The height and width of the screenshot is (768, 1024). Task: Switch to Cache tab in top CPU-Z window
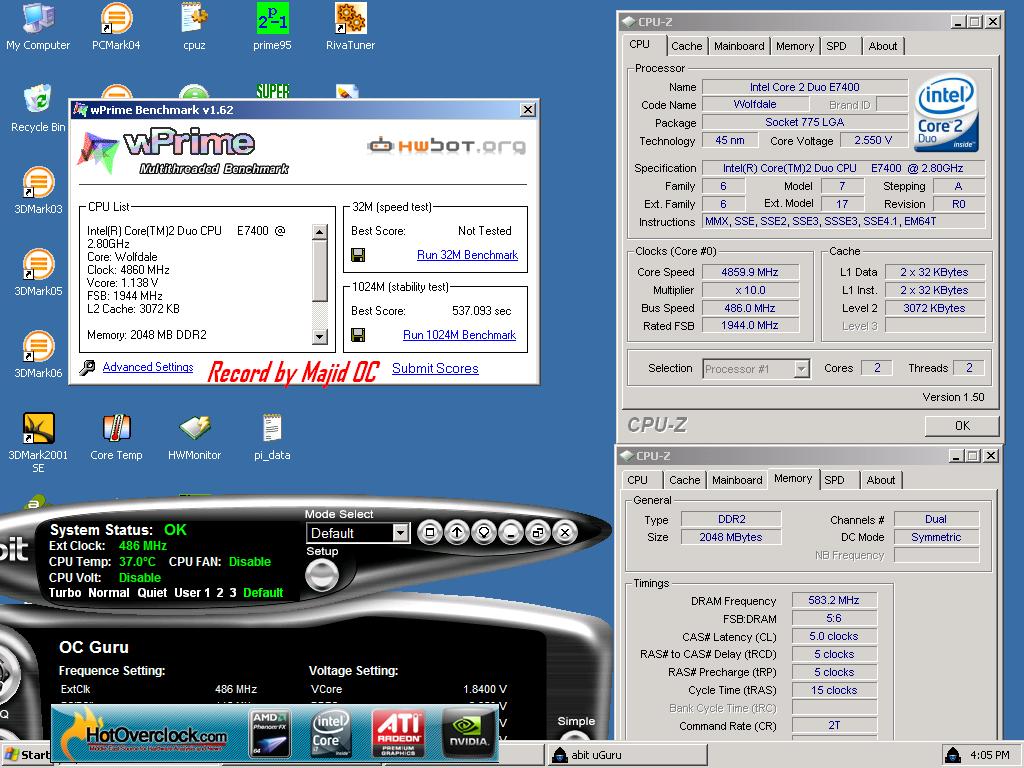tap(686, 46)
